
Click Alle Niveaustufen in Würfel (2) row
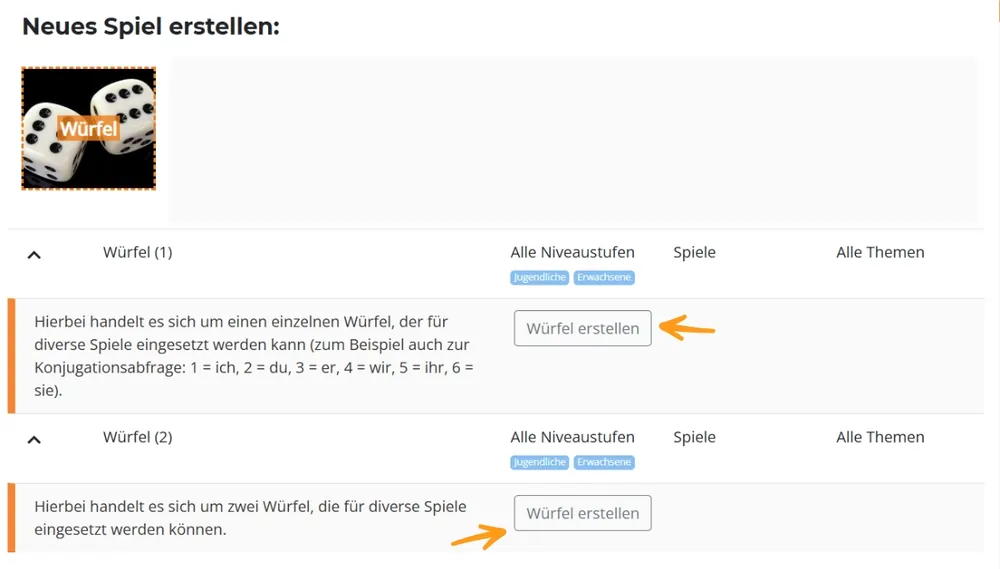[572, 437]
